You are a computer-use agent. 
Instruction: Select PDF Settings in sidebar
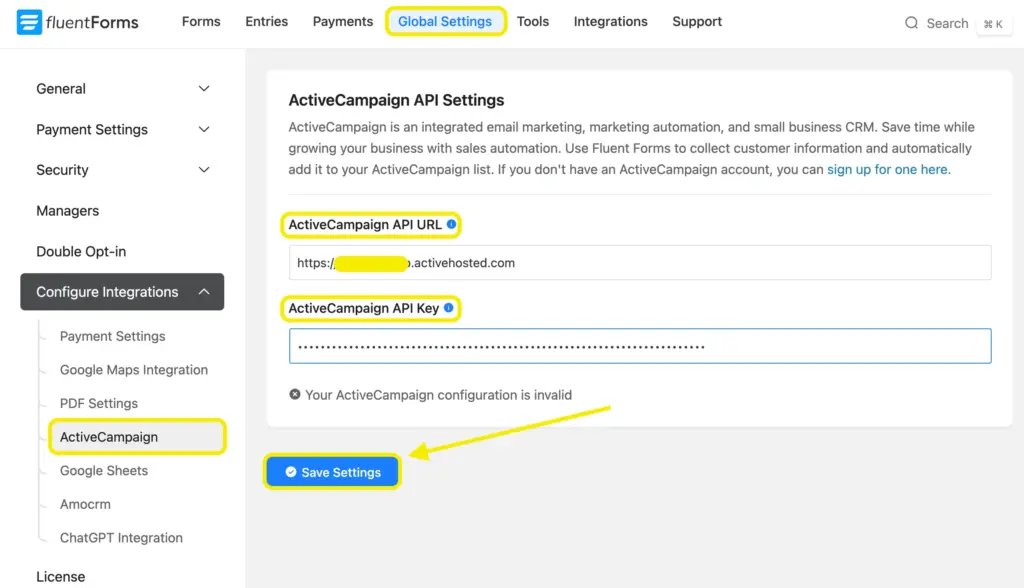[99, 403]
